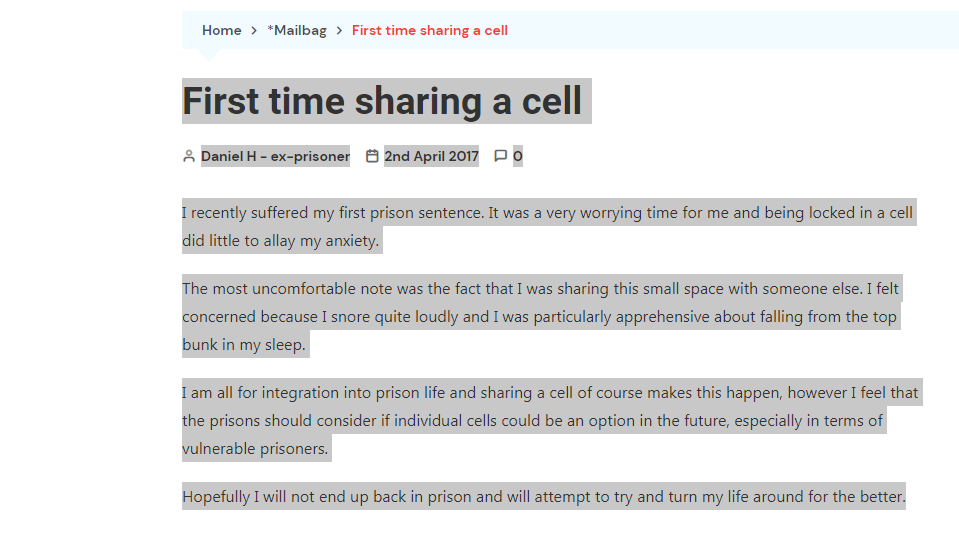The image size is (959, 542).
Task: Click the paragraph starting 'I recently suffered'
Action: click(547, 226)
